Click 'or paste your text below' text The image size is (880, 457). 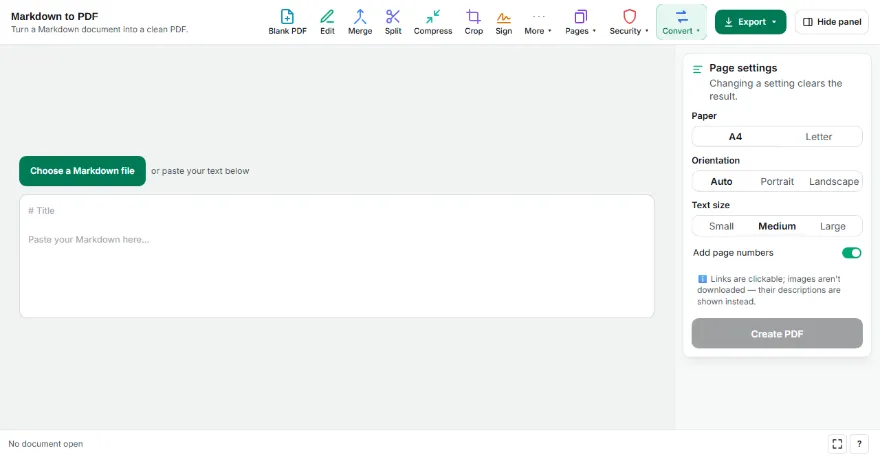click(x=200, y=171)
